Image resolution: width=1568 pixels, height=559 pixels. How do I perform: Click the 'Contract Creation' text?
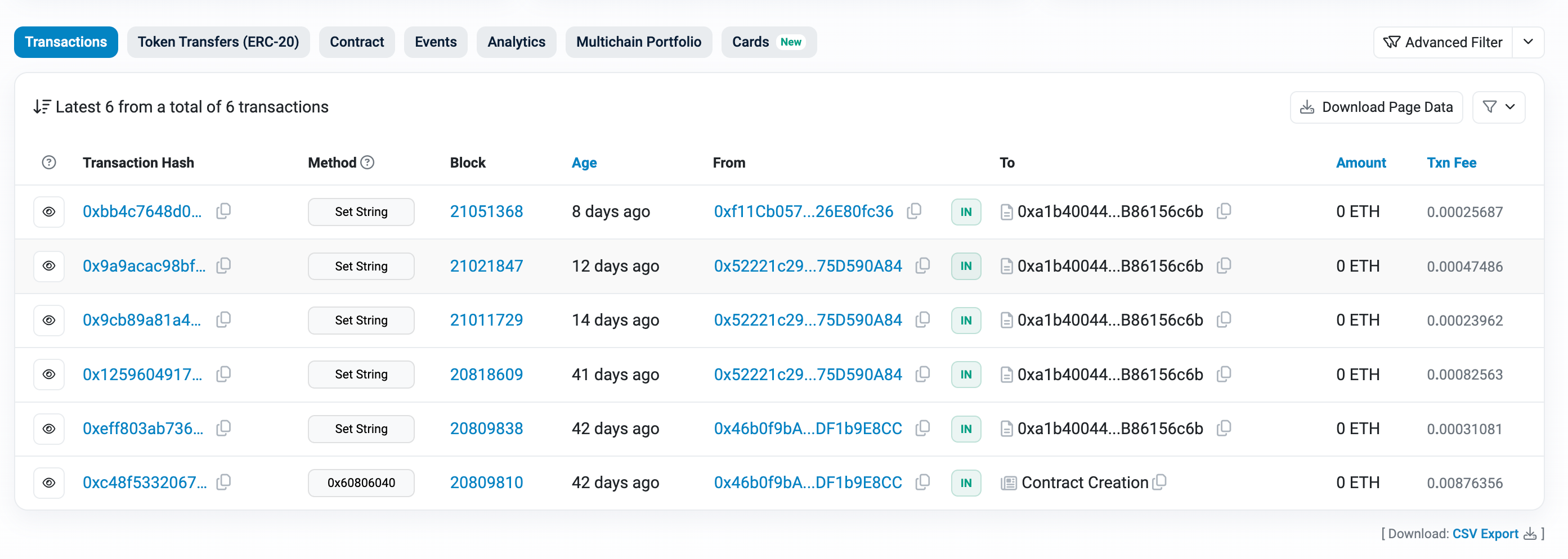1085,483
